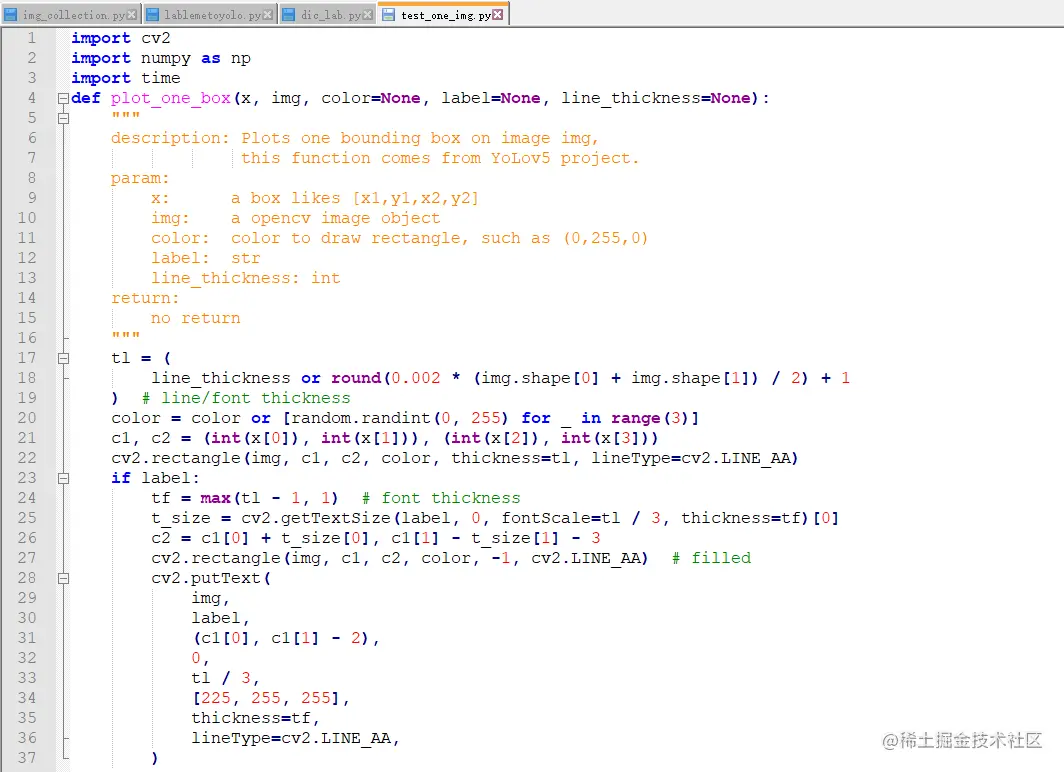Collapse the docstring fold at line 5

coord(63,118)
